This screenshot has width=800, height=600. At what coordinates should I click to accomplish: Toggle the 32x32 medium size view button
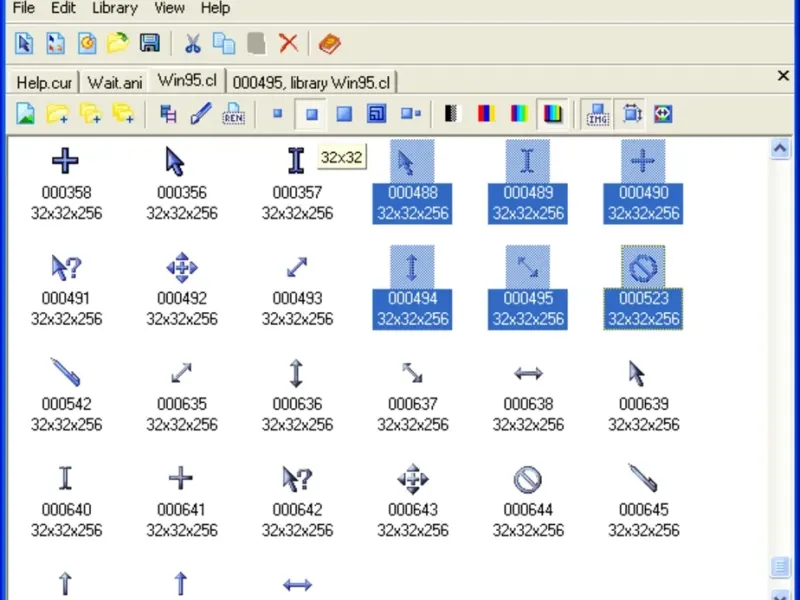(312, 114)
